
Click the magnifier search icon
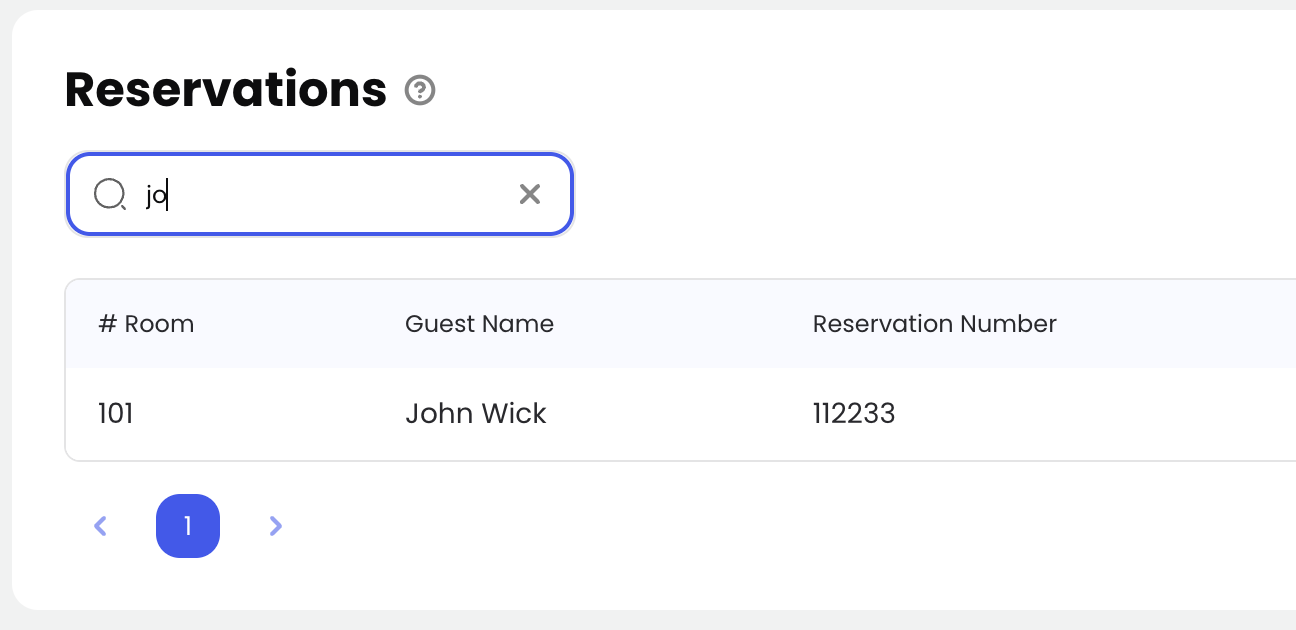coord(108,194)
